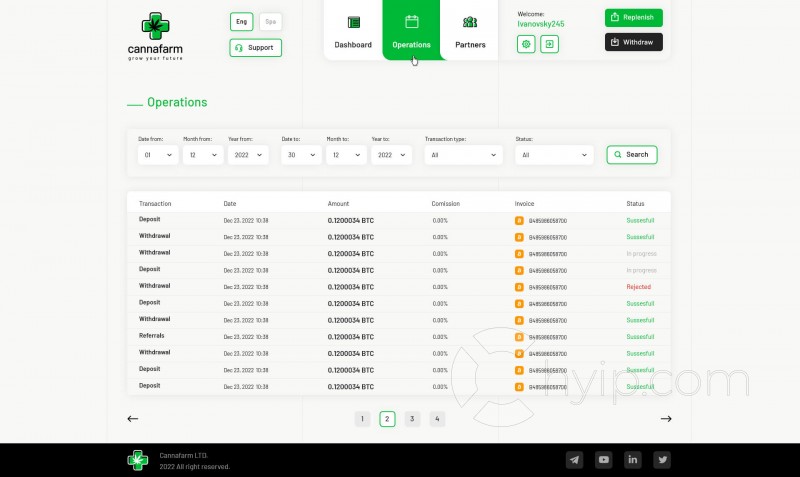The height and width of the screenshot is (477, 800).
Task: Open the Partners tab
Action: pyautogui.click(x=470, y=31)
